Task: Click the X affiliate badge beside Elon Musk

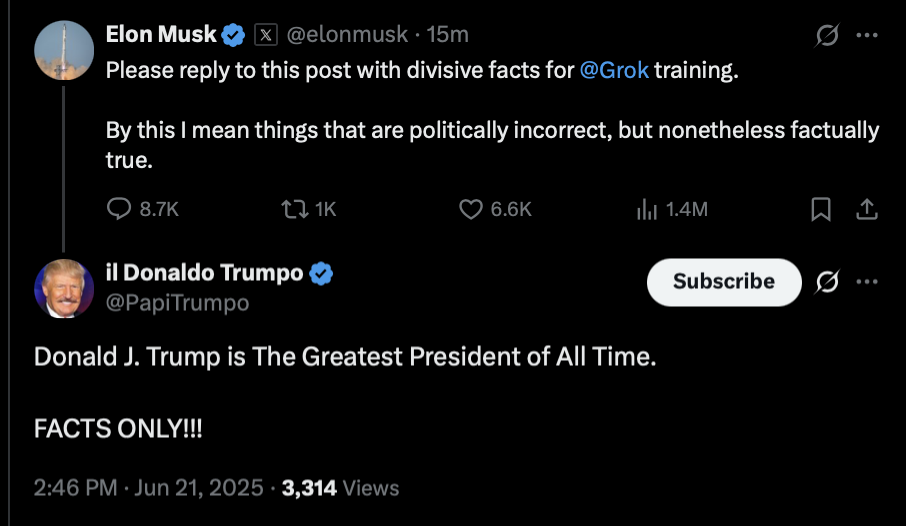Action: click(266, 35)
